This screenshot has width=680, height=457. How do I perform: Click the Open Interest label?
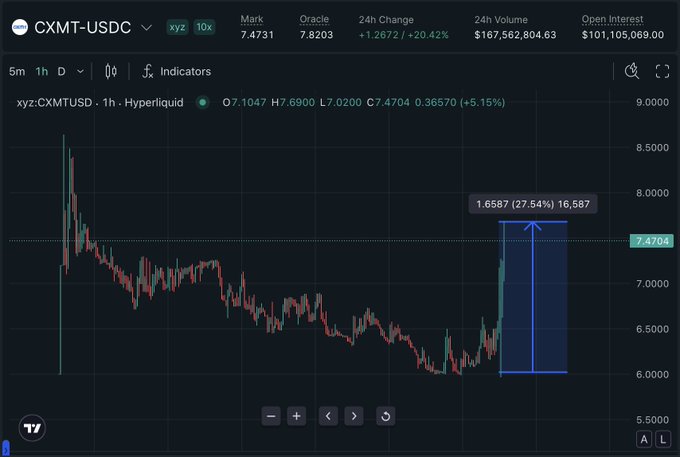point(612,19)
